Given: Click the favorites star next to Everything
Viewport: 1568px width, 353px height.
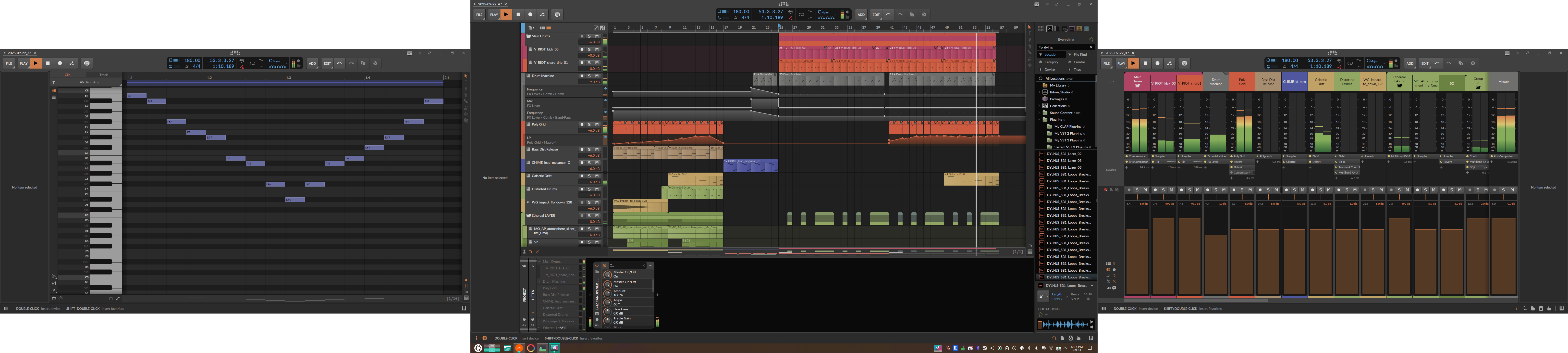Looking at the screenshot, I should click(1091, 39).
